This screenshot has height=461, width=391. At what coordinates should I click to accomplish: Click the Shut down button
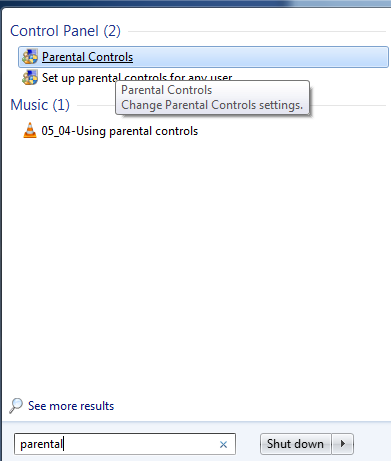295,444
